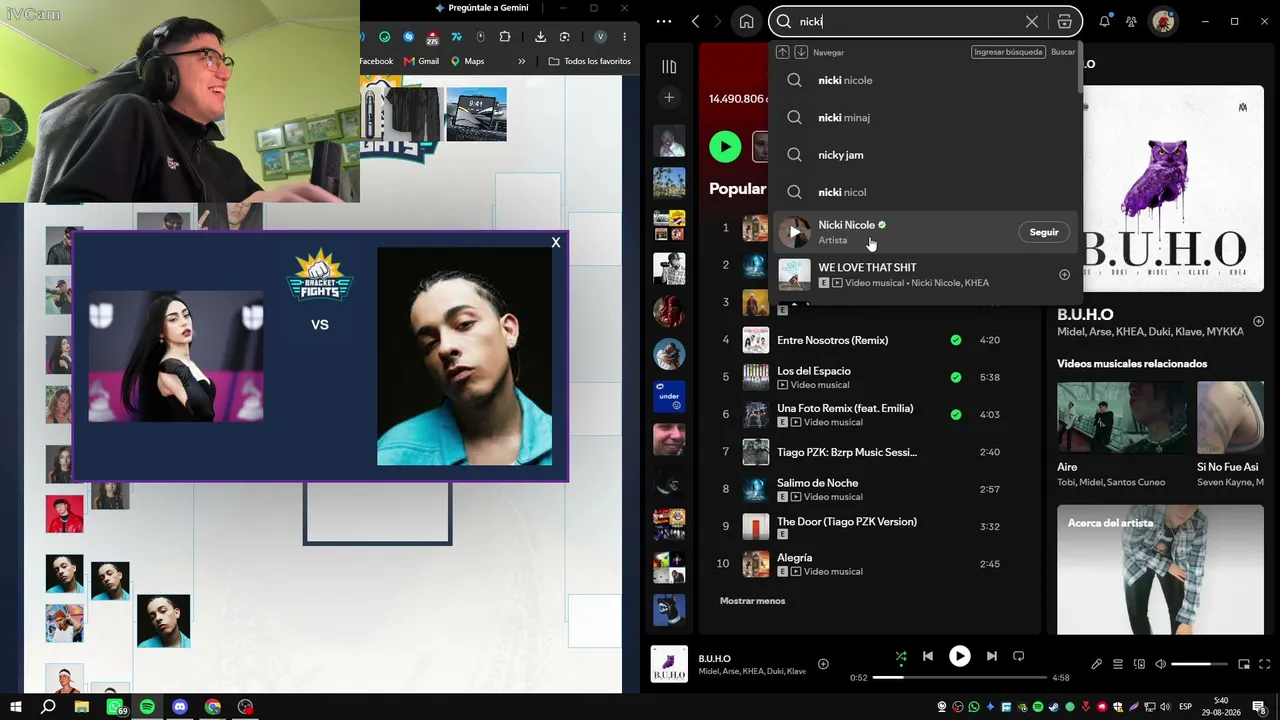Open Gmail bookmark in Chrome
Image resolution: width=1280 pixels, height=720 pixels.
click(420, 61)
